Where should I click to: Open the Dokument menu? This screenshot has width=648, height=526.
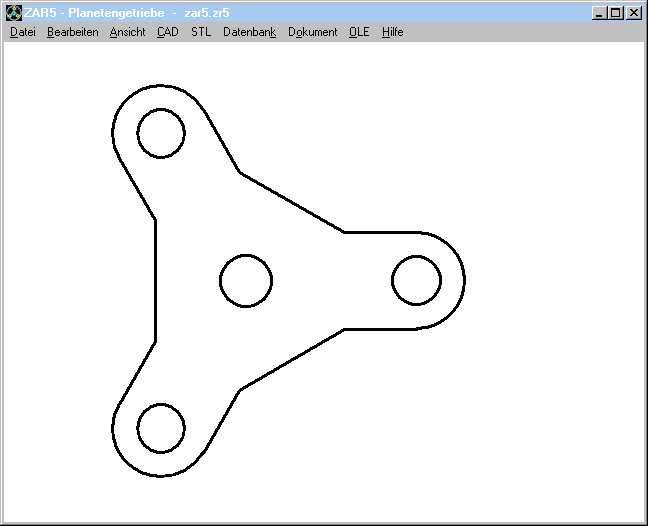pyautogui.click(x=312, y=32)
